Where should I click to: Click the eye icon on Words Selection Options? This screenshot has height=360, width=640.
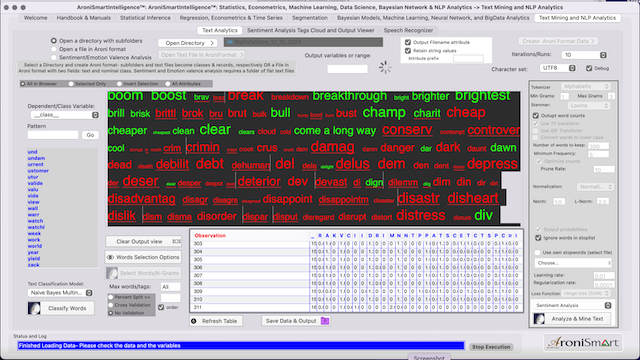[x=110, y=257]
